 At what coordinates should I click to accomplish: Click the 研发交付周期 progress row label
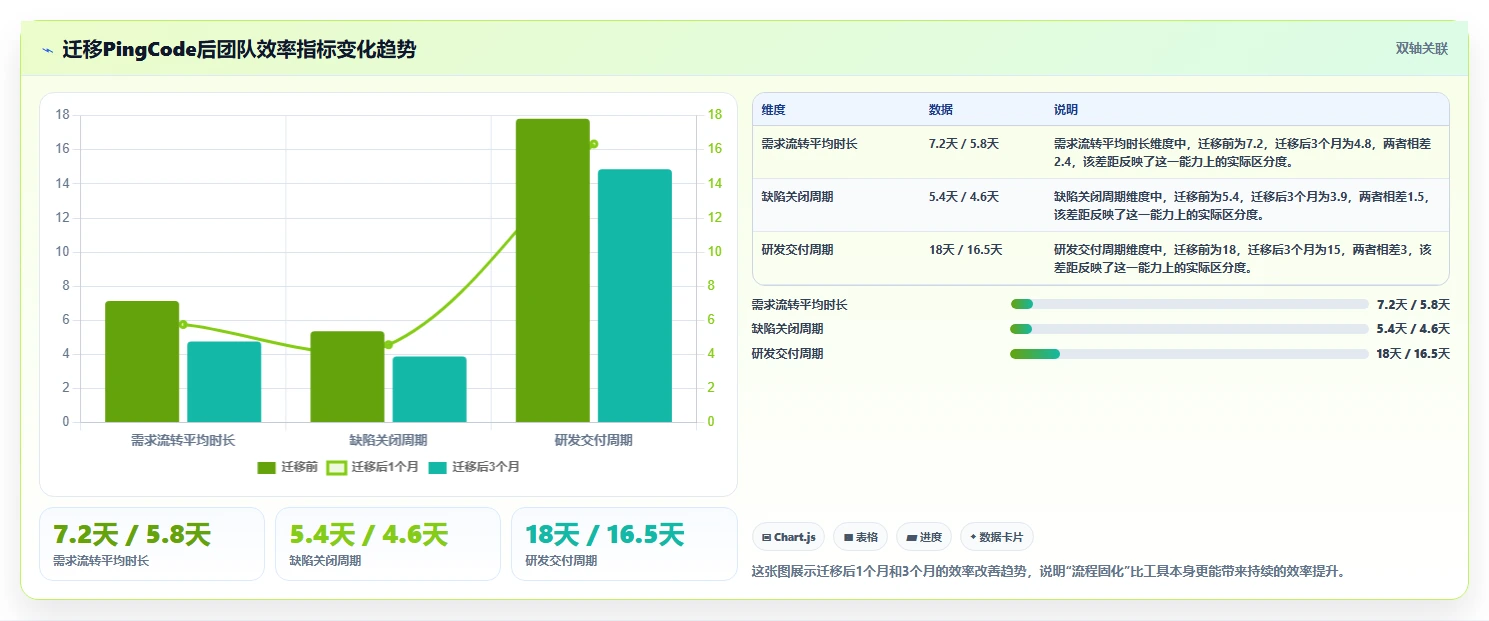788,354
